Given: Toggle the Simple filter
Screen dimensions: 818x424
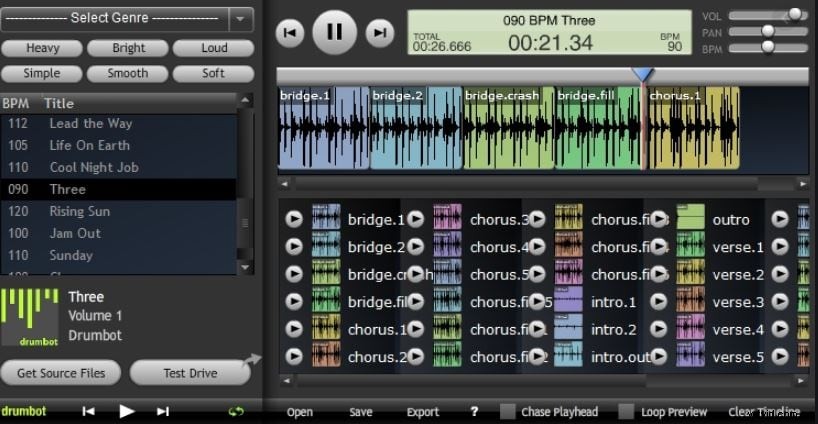Looking at the screenshot, I should [42, 74].
